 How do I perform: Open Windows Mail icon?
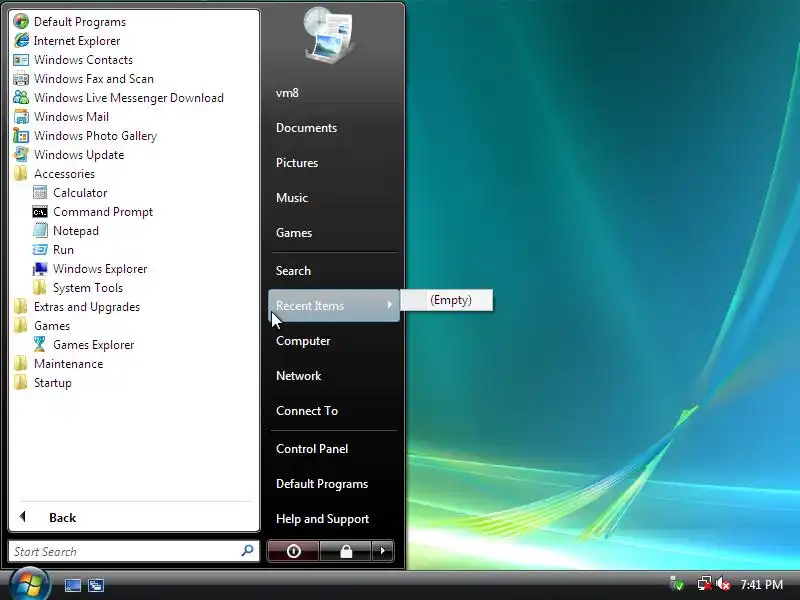21,116
